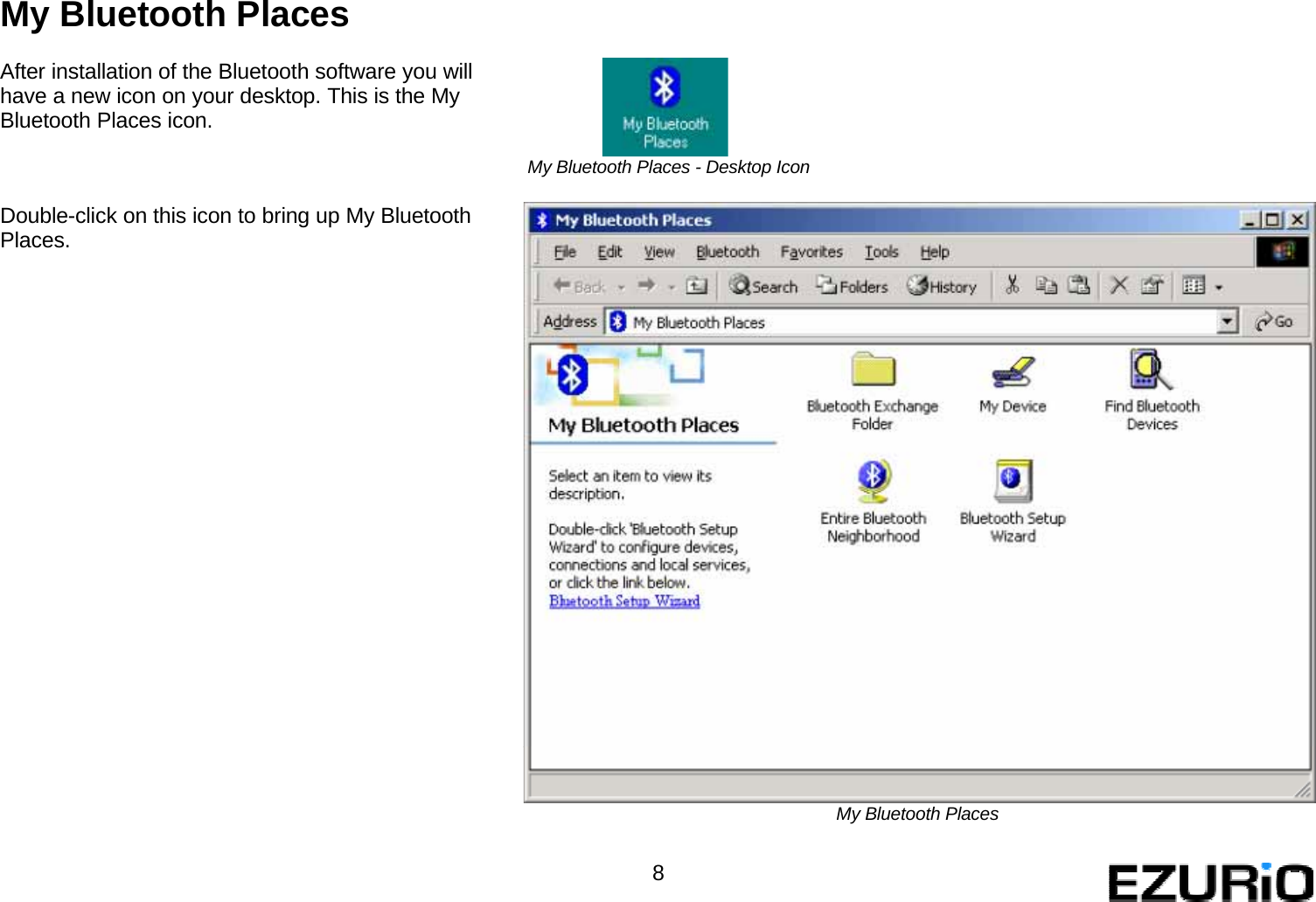Open the Bluetooth menu
Image resolution: width=1316 pixels, height=902 pixels.
[x=728, y=252]
